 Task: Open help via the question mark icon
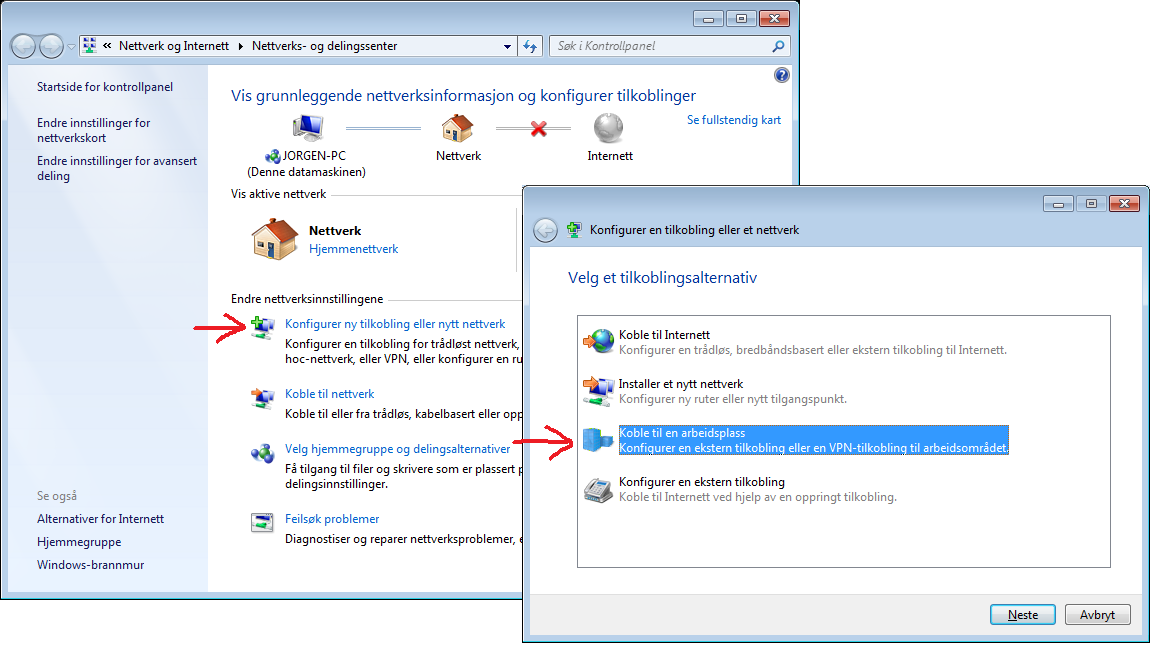point(781,74)
